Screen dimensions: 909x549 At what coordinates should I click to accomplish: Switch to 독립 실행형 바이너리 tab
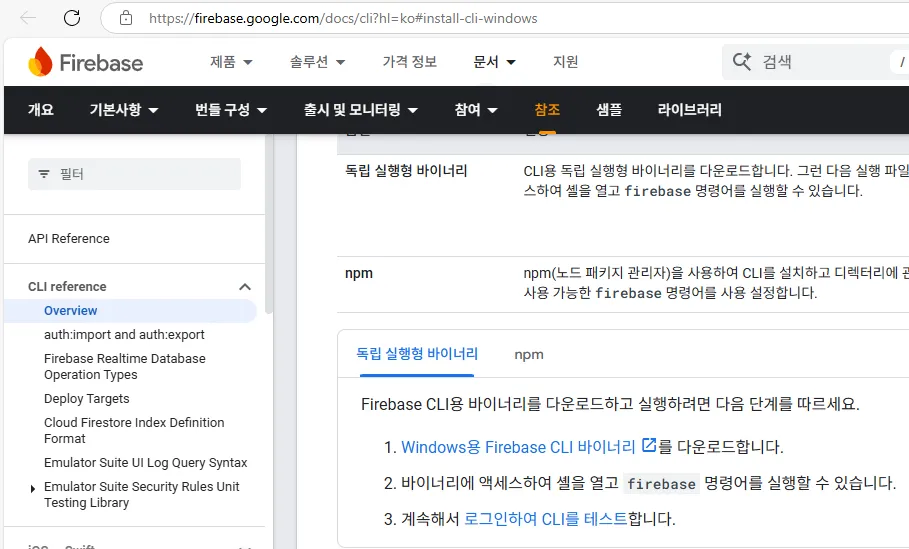417,354
